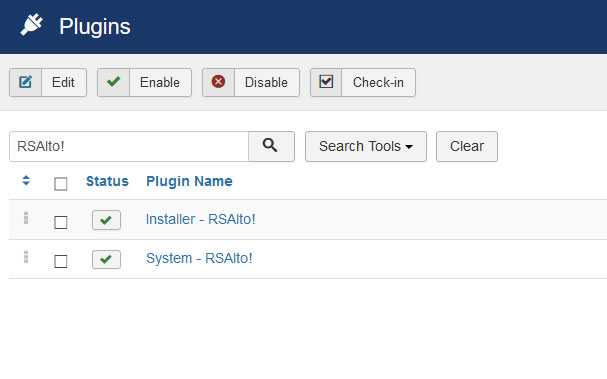Click the Clear button
This screenshot has height=379, width=607.
click(x=467, y=146)
